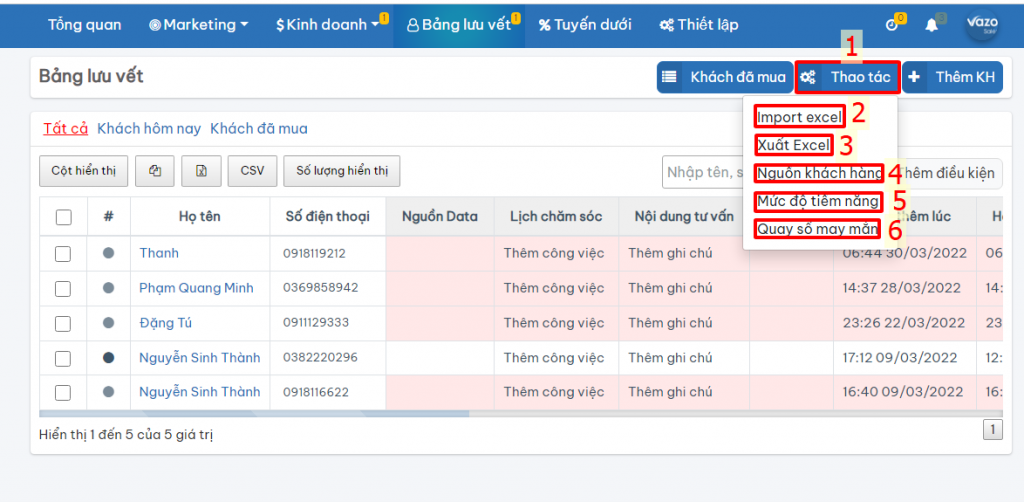Image resolution: width=1024 pixels, height=502 pixels.
Task: Click the Khách đã mua list button
Action: click(725, 77)
